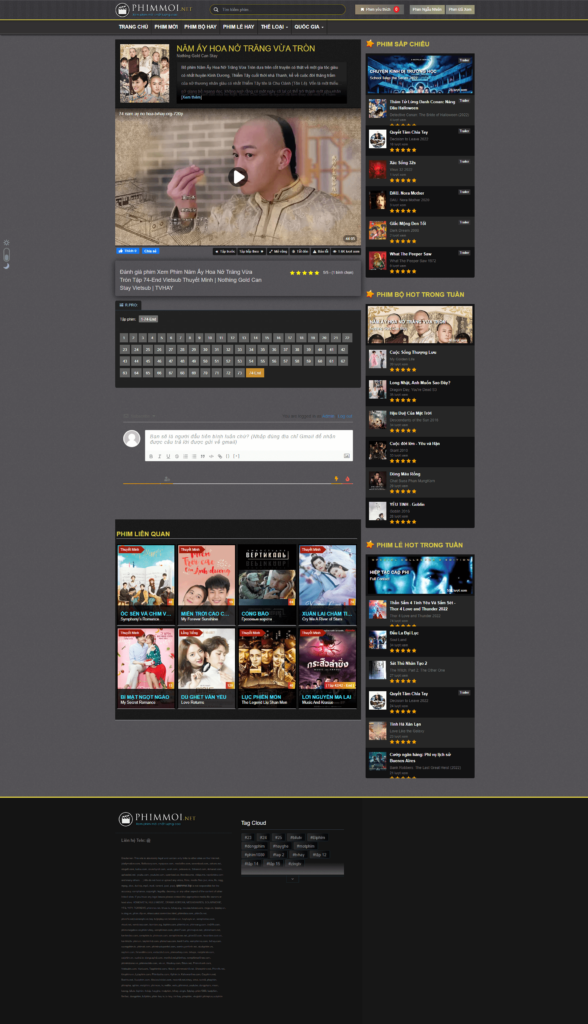
Task: Click the yellow lightning sort icon under comments
Action: click(x=336, y=479)
